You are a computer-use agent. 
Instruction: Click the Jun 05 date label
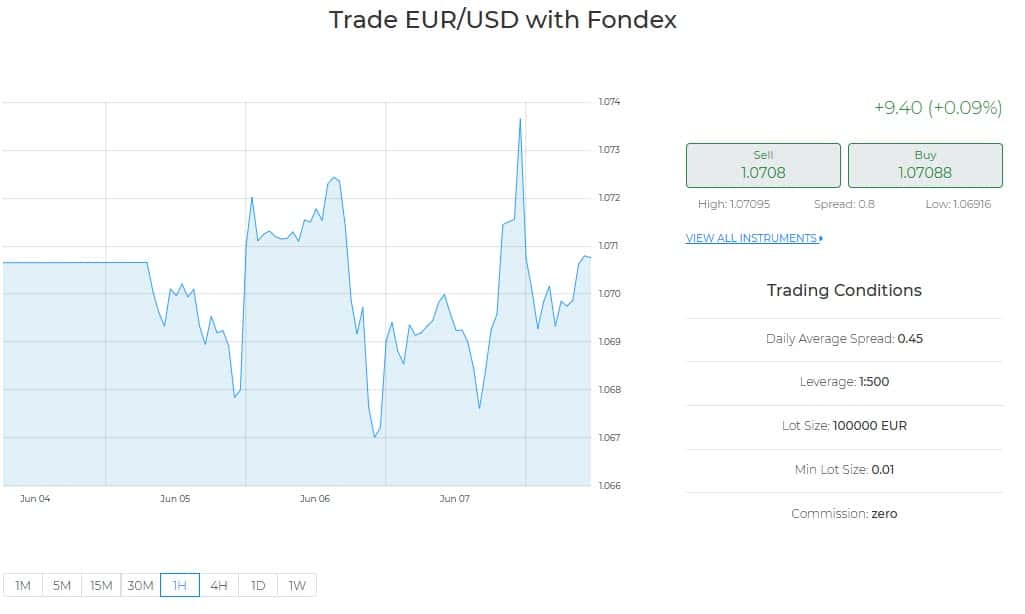[175, 498]
